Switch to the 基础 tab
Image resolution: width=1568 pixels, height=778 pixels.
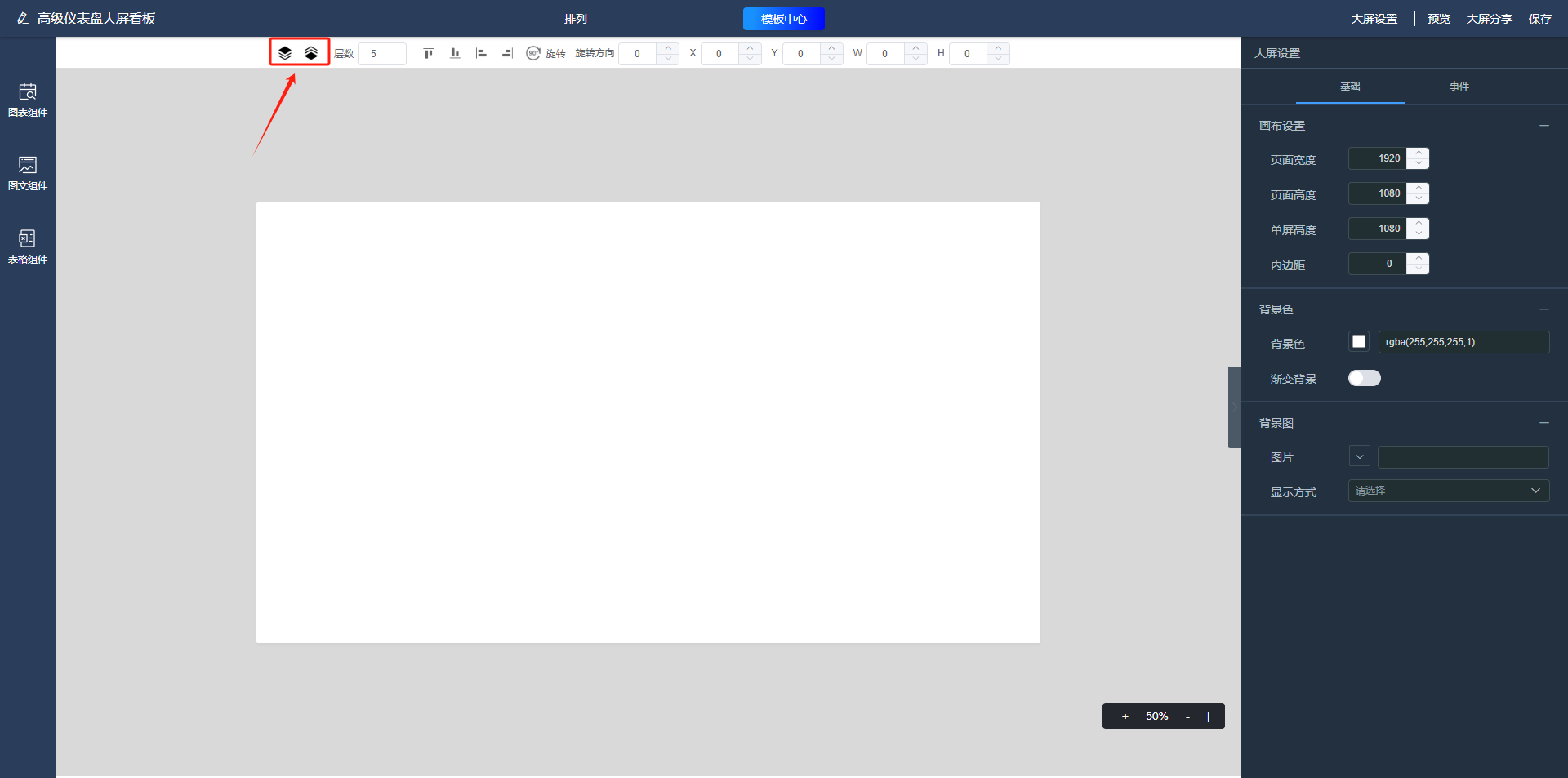[1350, 87]
